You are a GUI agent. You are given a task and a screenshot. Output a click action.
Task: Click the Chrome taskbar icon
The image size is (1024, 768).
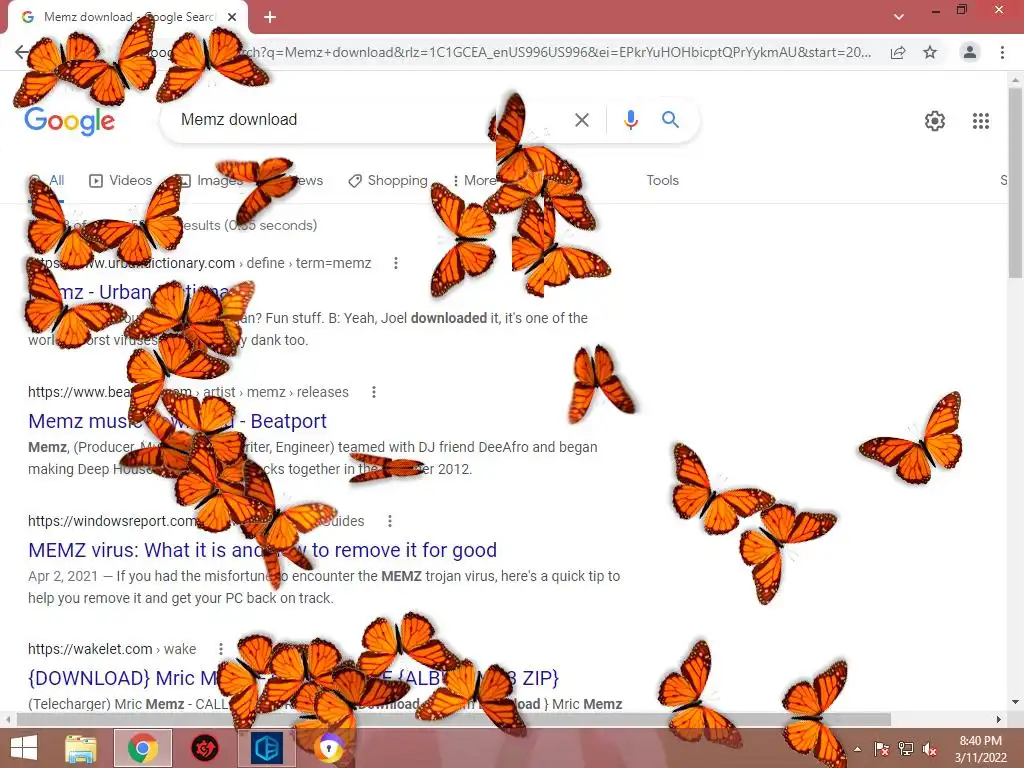point(143,748)
